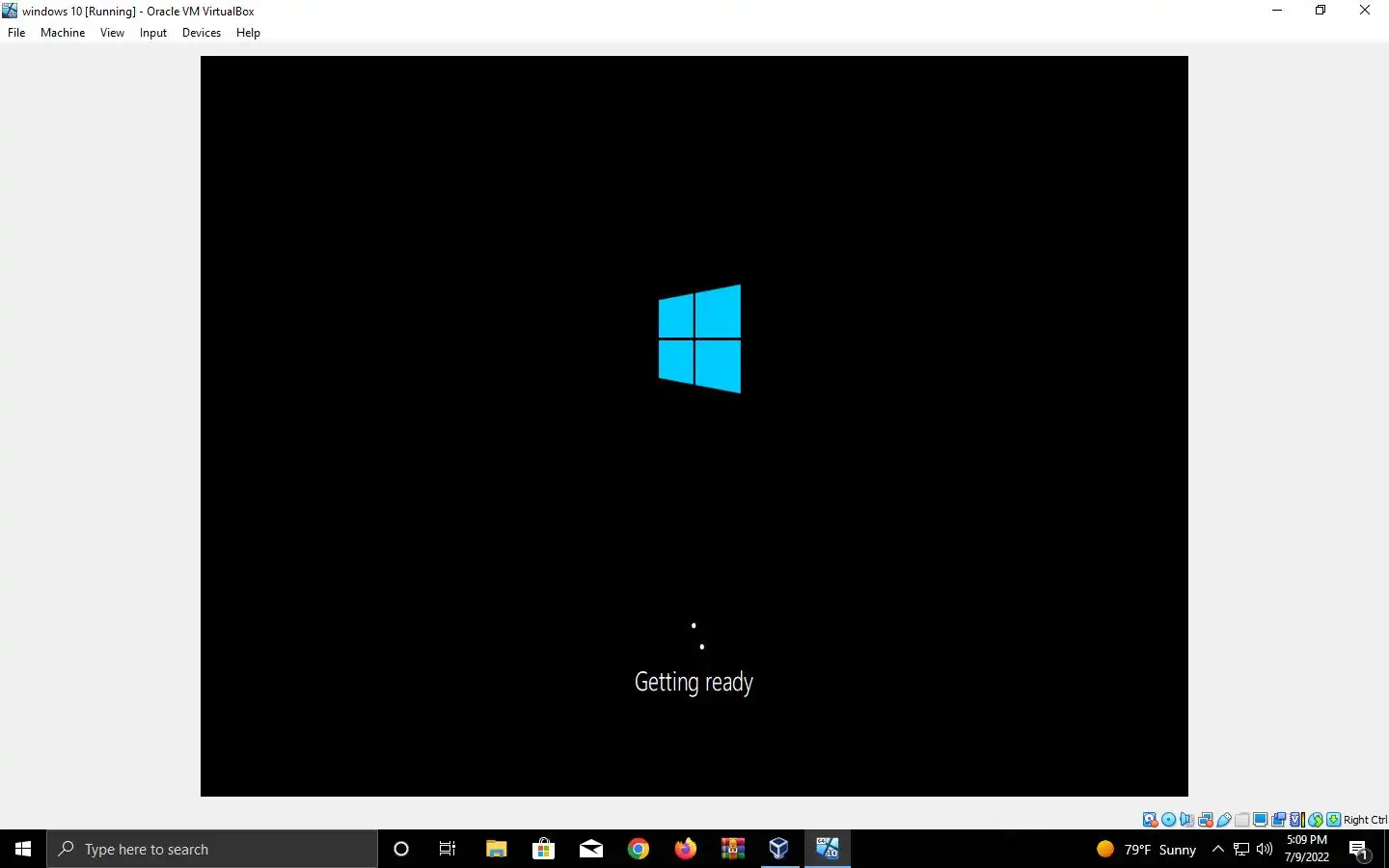The width and height of the screenshot is (1389, 868).
Task: Open the Help menu
Action: pos(248,33)
